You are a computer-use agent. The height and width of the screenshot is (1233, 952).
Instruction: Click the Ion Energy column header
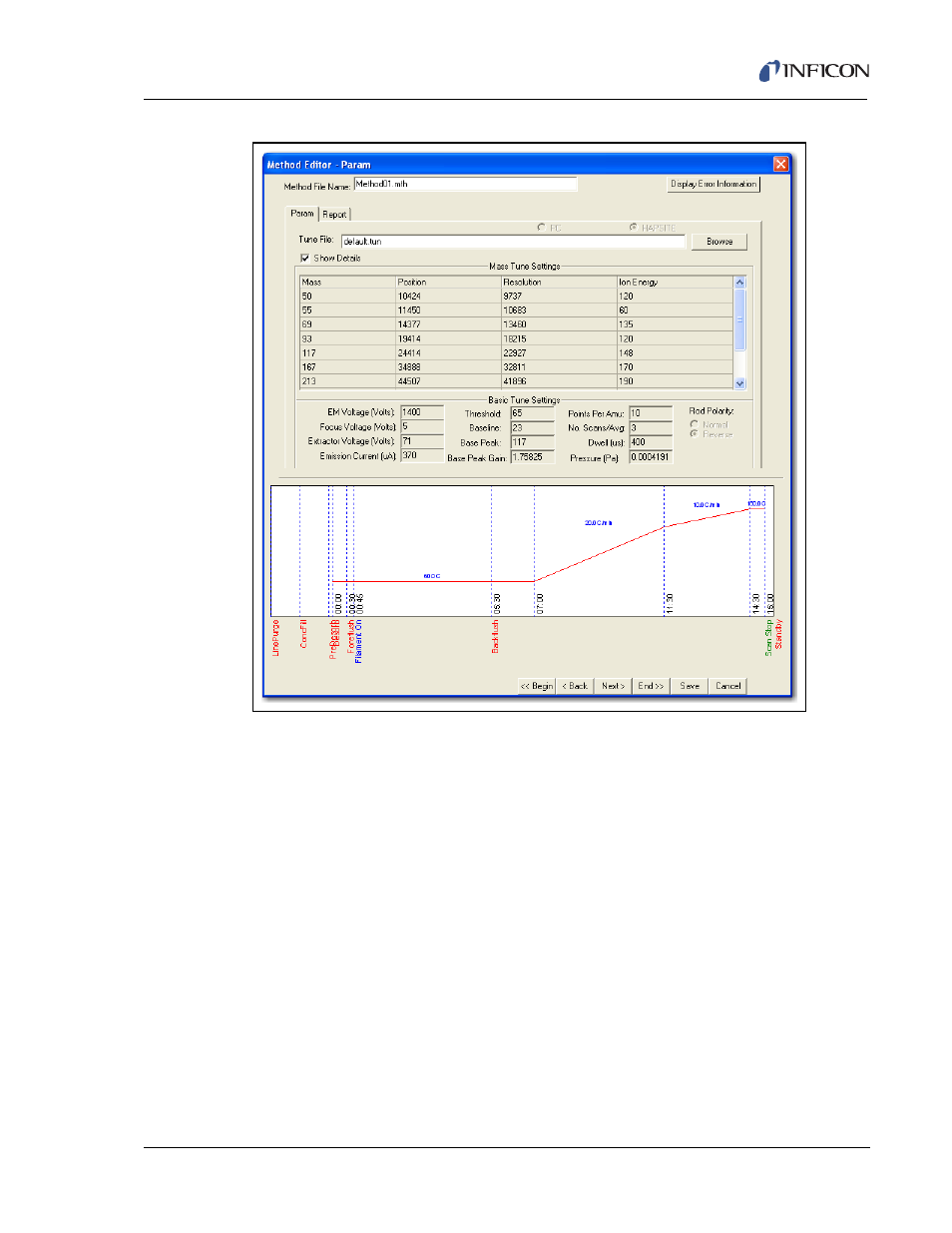pos(675,282)
